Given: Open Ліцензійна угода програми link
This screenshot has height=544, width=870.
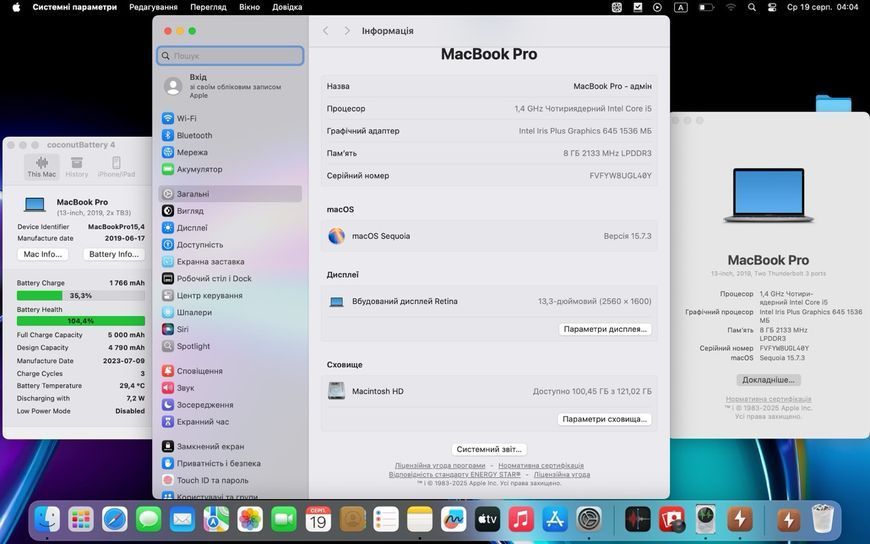Looking at the screenshot, I should [440, 466].
